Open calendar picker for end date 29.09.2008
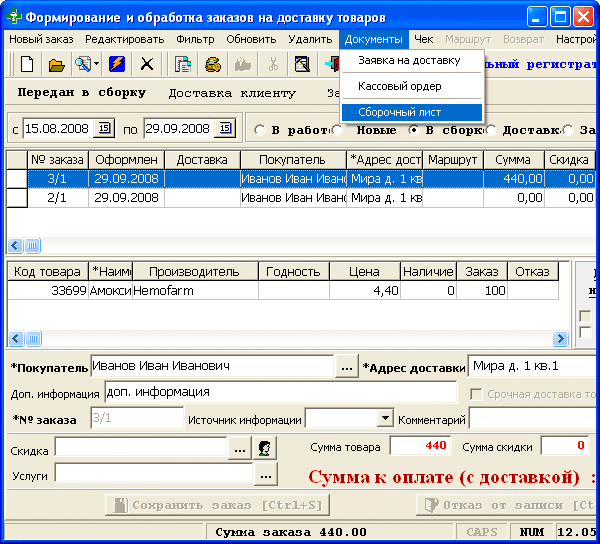Screen dimensions: 600x544 click(224, 129)
